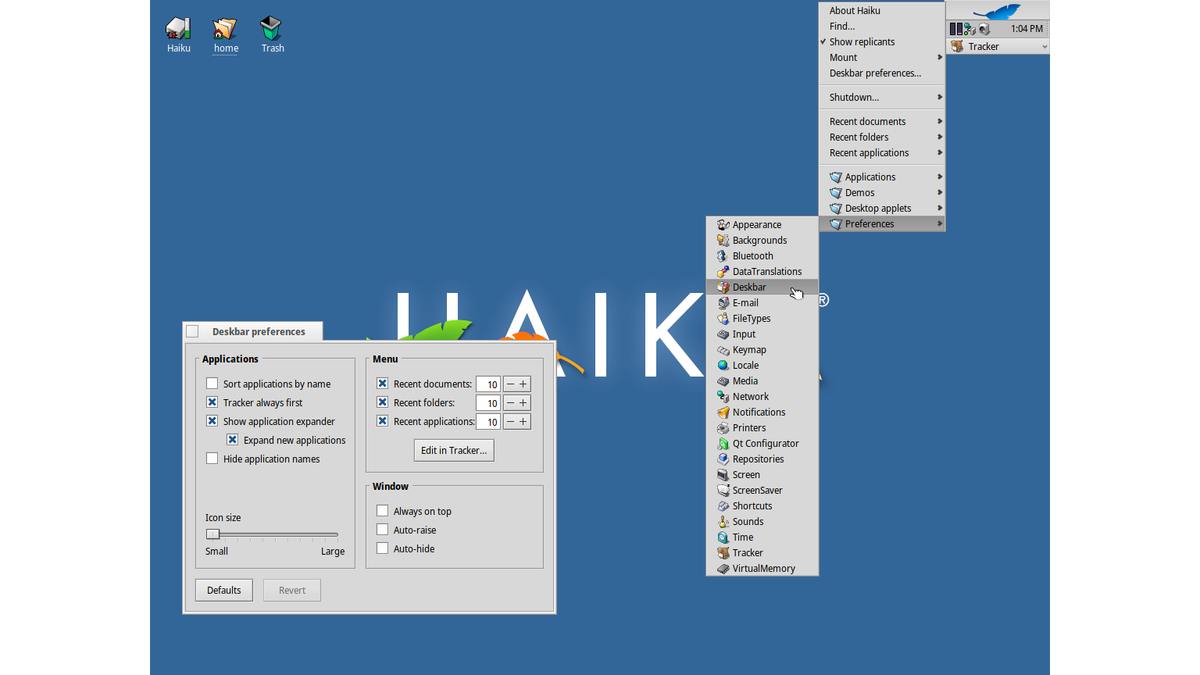Check the Always on top option
The height and width of the screenshot is (675, 1200).
(x=382, y=510)
